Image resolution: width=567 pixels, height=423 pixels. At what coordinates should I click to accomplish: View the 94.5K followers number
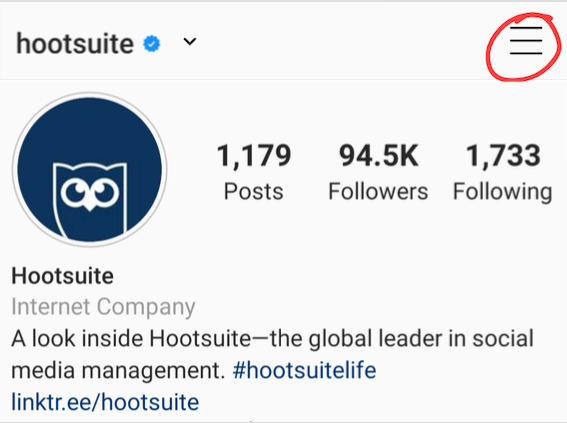[379, 155]
